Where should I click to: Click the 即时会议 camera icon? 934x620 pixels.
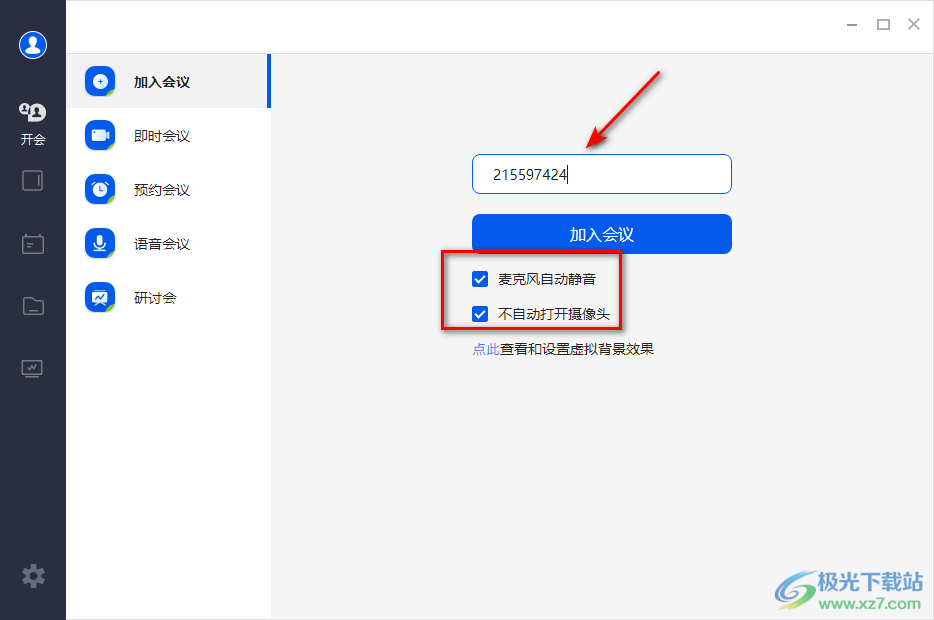click(100, 135)
